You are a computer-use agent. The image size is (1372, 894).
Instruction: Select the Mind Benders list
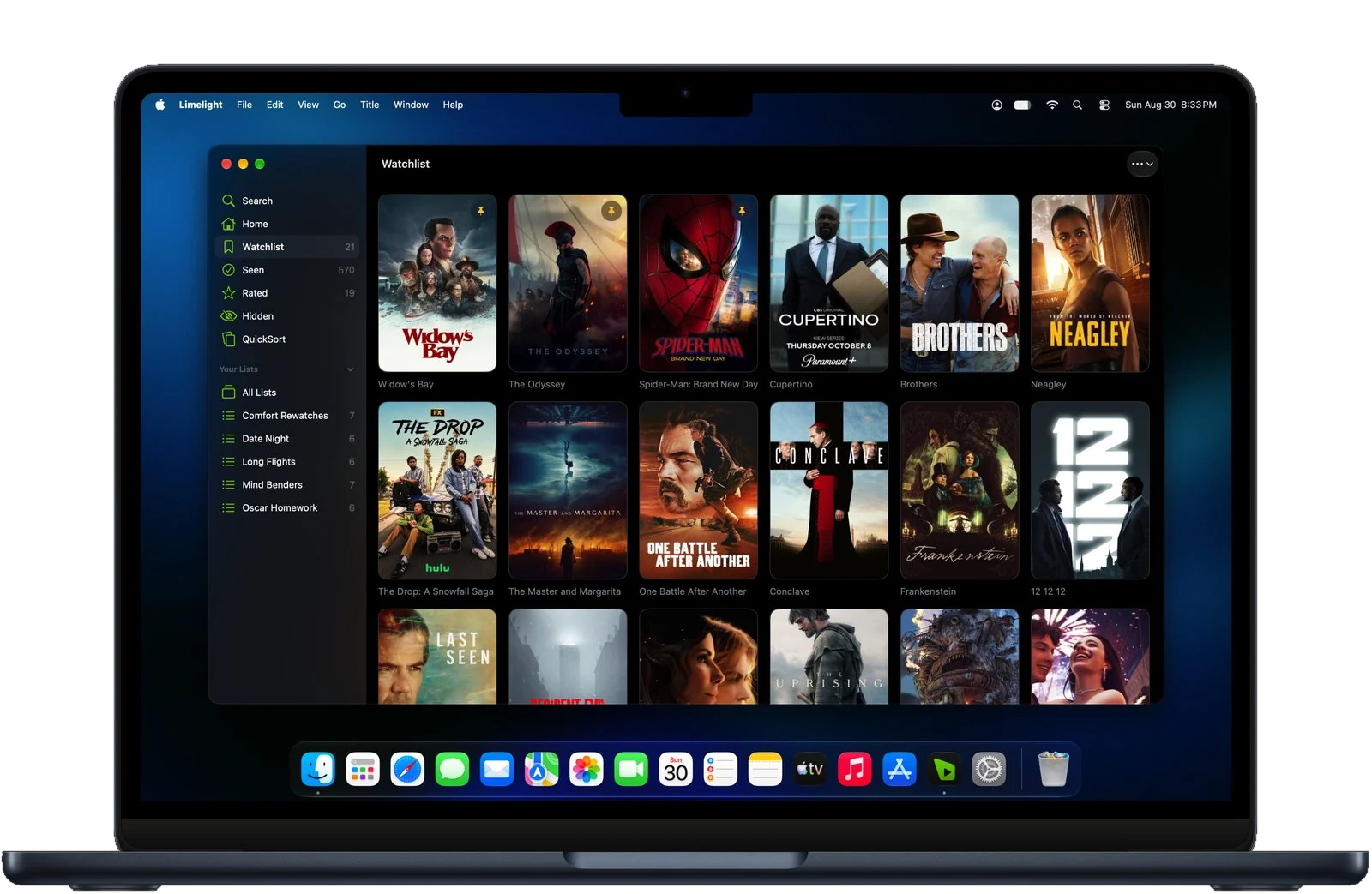pyautogui.click(x=287, y=485)
